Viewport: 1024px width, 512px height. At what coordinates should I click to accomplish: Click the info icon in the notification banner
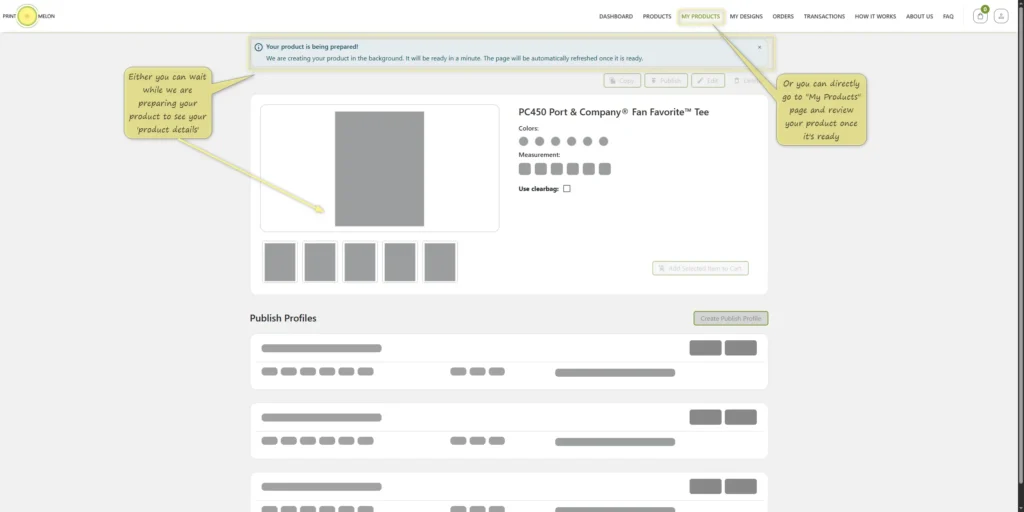click(259, 47)
